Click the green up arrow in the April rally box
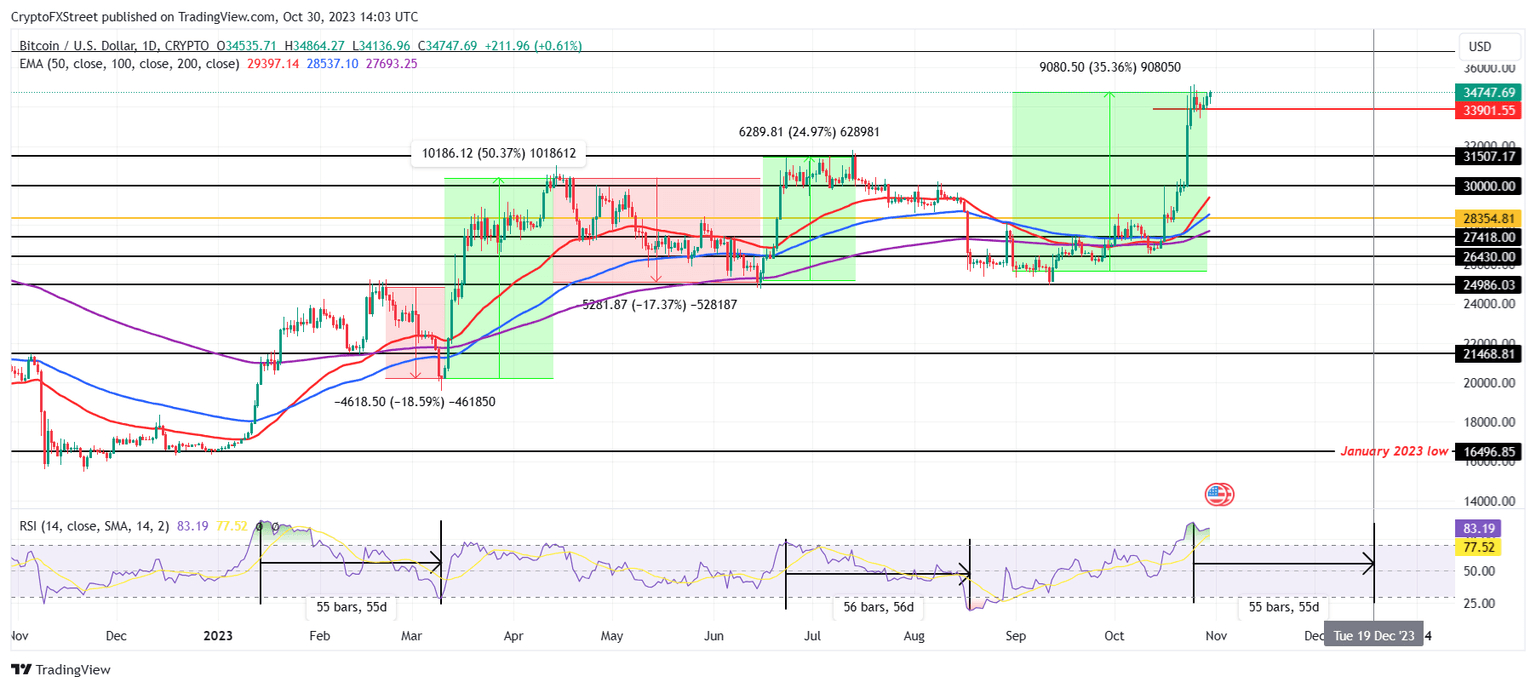 (497, 182)
